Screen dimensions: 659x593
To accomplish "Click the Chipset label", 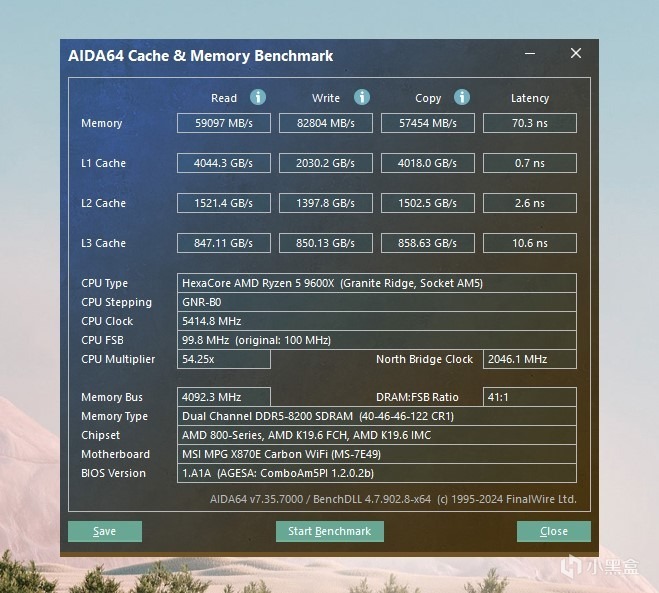I will point(100,435).
